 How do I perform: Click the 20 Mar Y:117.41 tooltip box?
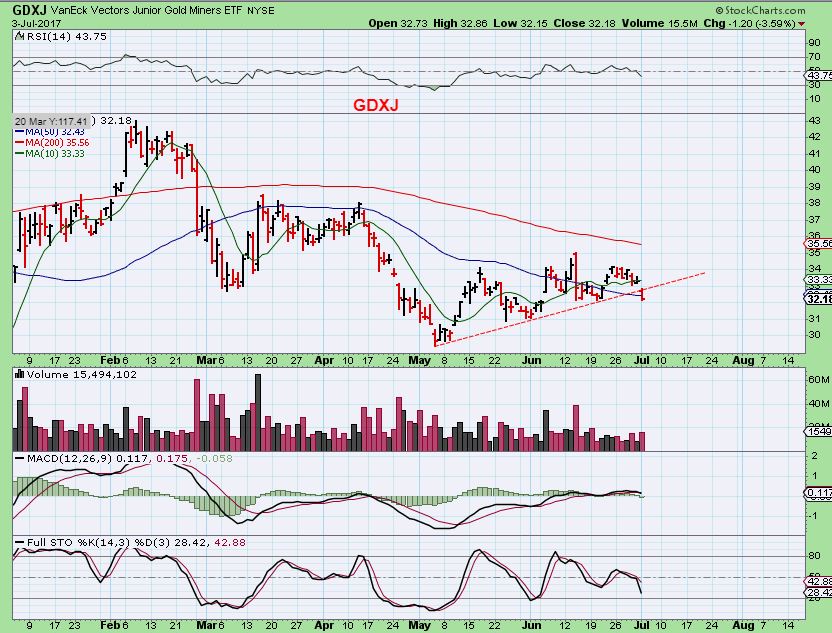click(x=51, y=121)
